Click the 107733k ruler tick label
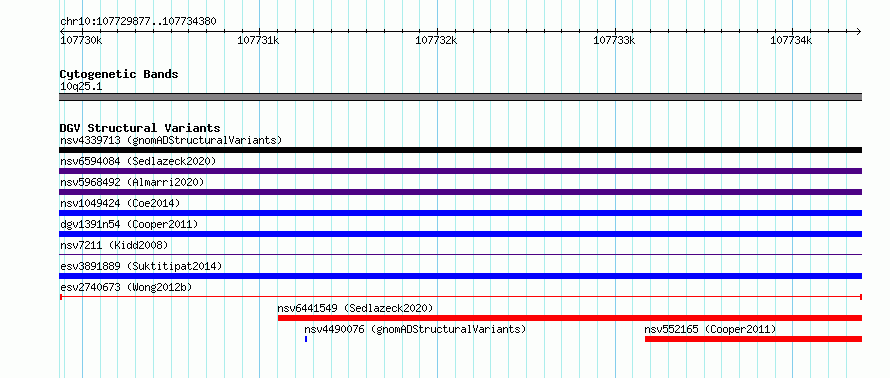Screen dimensions: 890x378 [614, 40]
